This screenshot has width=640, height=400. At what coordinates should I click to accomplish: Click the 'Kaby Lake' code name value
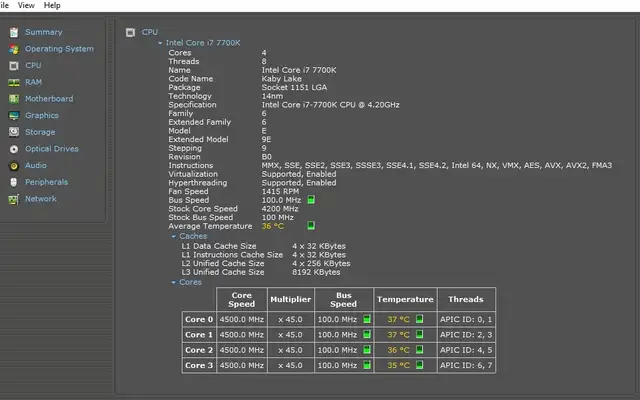coord(282,79)
